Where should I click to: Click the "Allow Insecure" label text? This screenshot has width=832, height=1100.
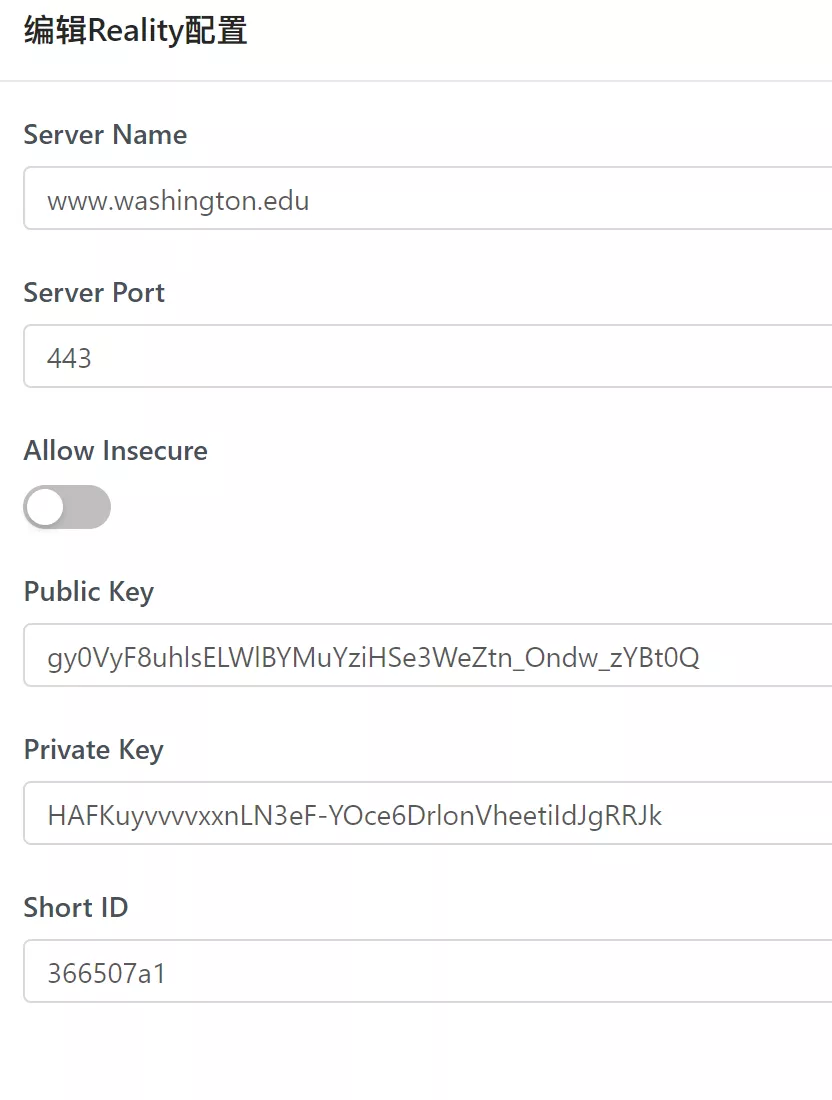click(115, 451)
